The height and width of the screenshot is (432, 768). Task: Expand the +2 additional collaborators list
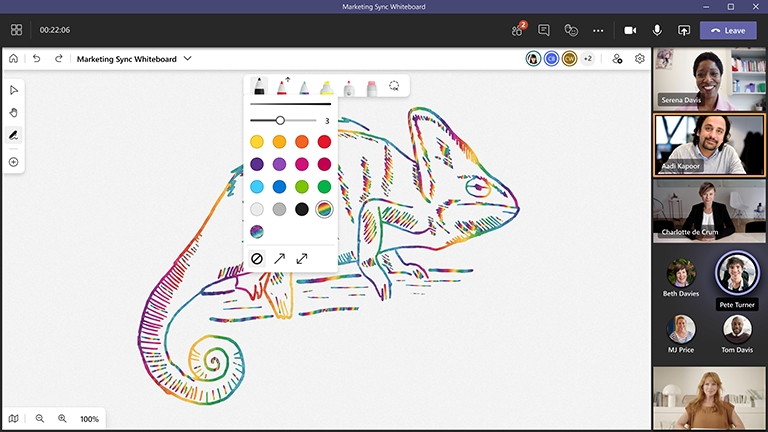587,59
